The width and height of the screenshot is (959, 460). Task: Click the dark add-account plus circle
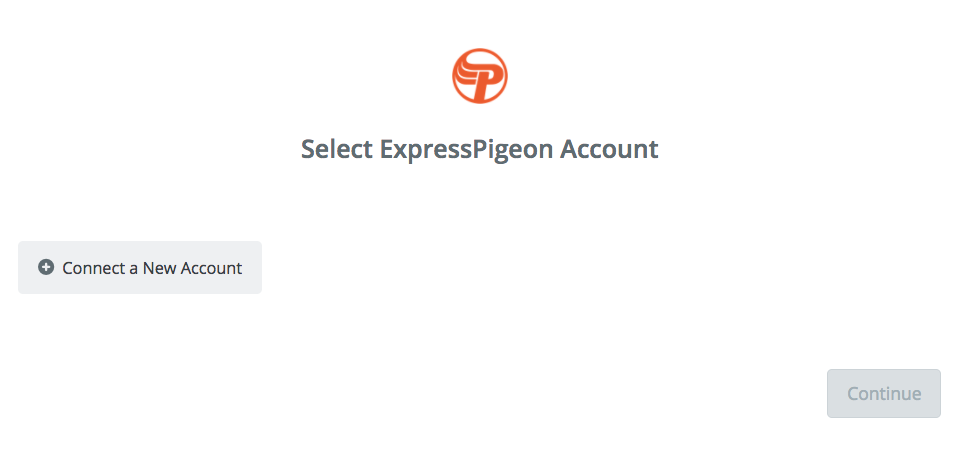(x=46, y=267)
